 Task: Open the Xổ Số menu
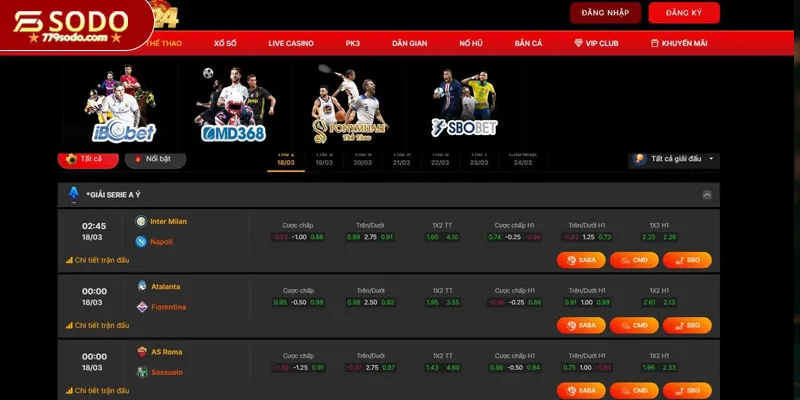point(225,43)
